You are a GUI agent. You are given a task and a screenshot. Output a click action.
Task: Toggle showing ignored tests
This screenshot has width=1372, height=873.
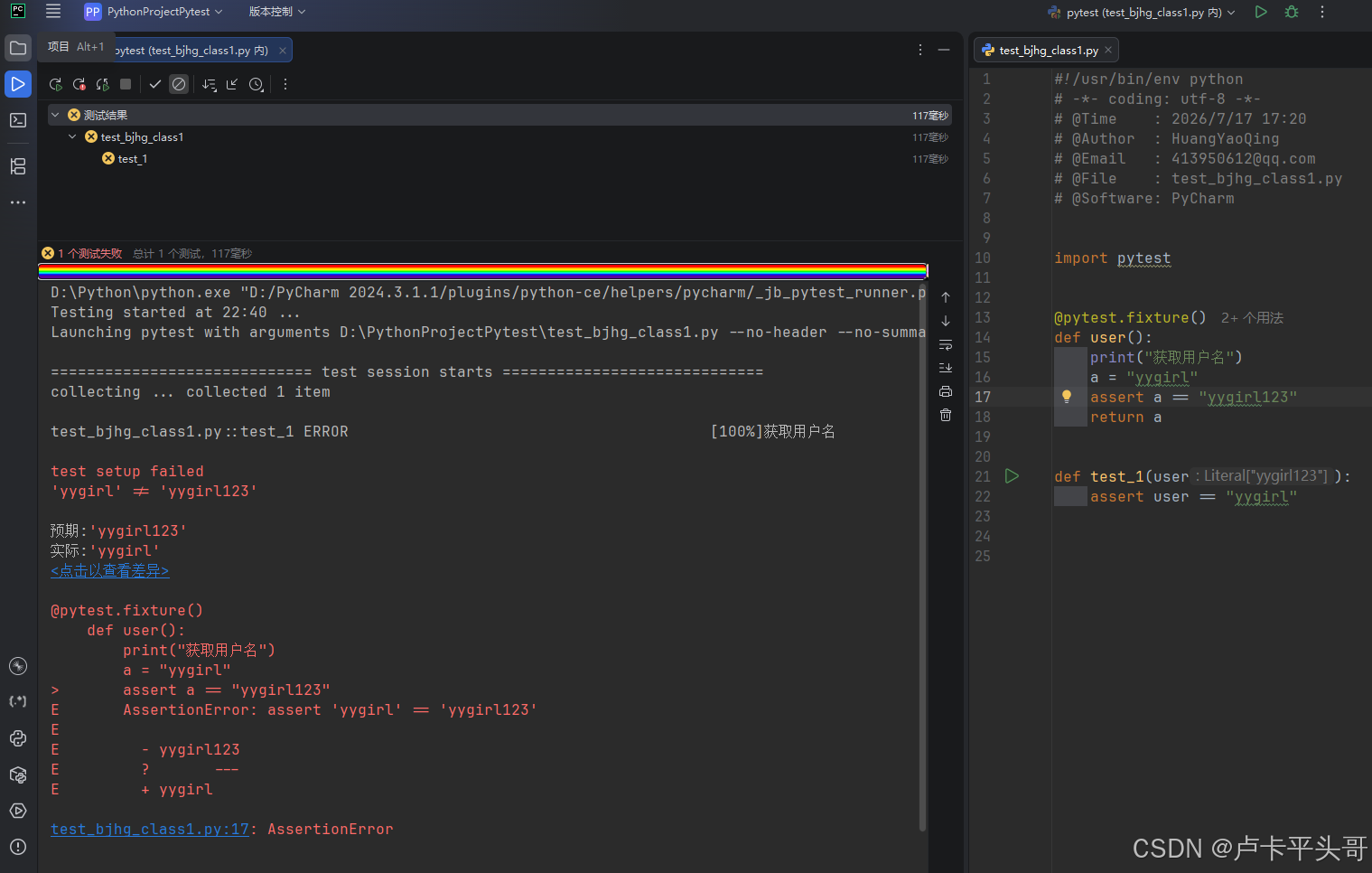[x=179, y=84]
